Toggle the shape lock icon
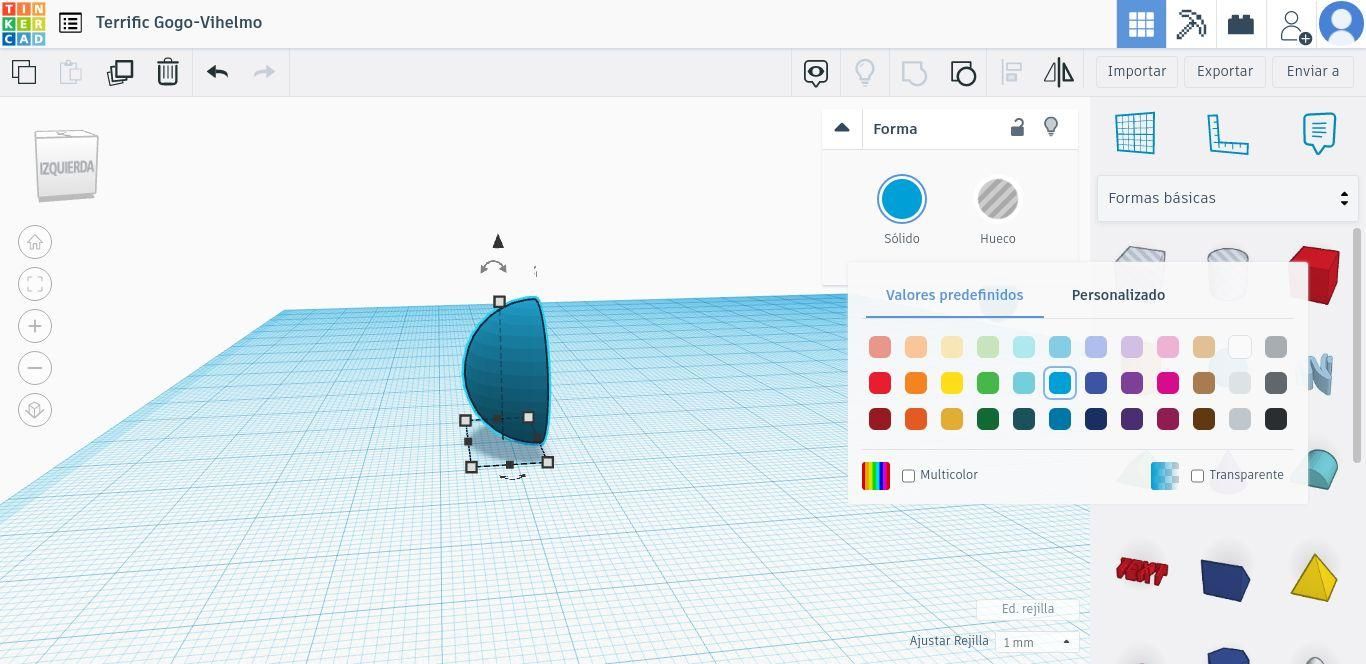 [x=1017, y=128]
